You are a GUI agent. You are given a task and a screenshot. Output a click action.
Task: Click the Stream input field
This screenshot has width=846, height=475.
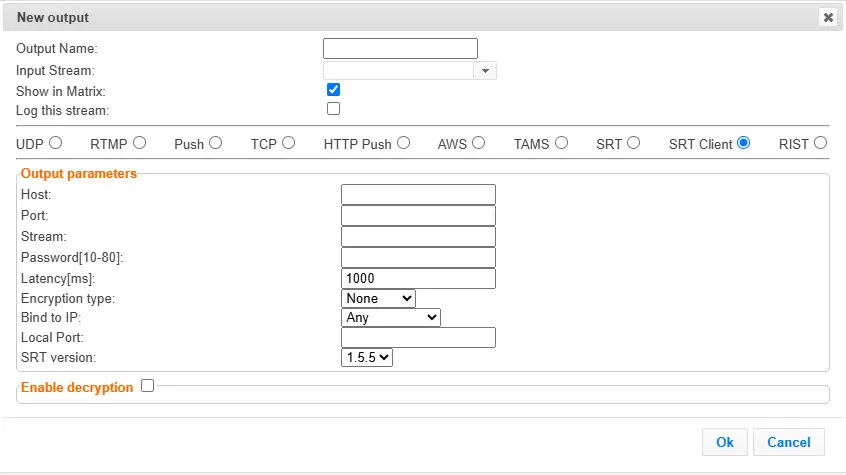[418, 236]
